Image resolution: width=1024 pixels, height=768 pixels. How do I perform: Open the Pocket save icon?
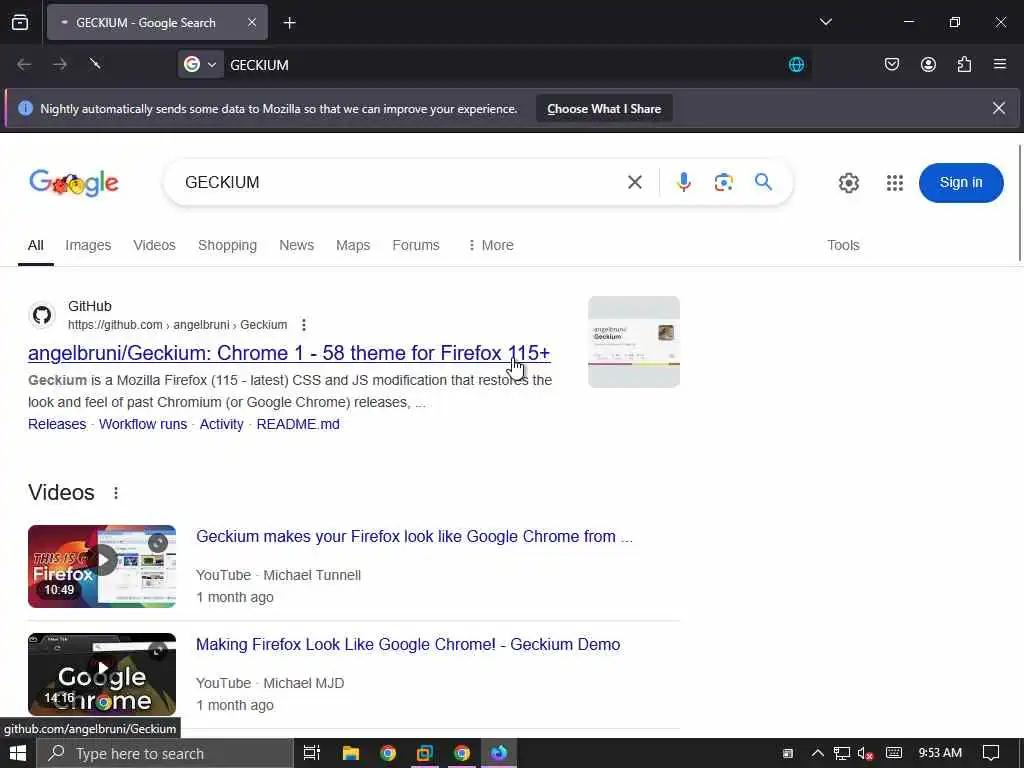coord(891,64)
